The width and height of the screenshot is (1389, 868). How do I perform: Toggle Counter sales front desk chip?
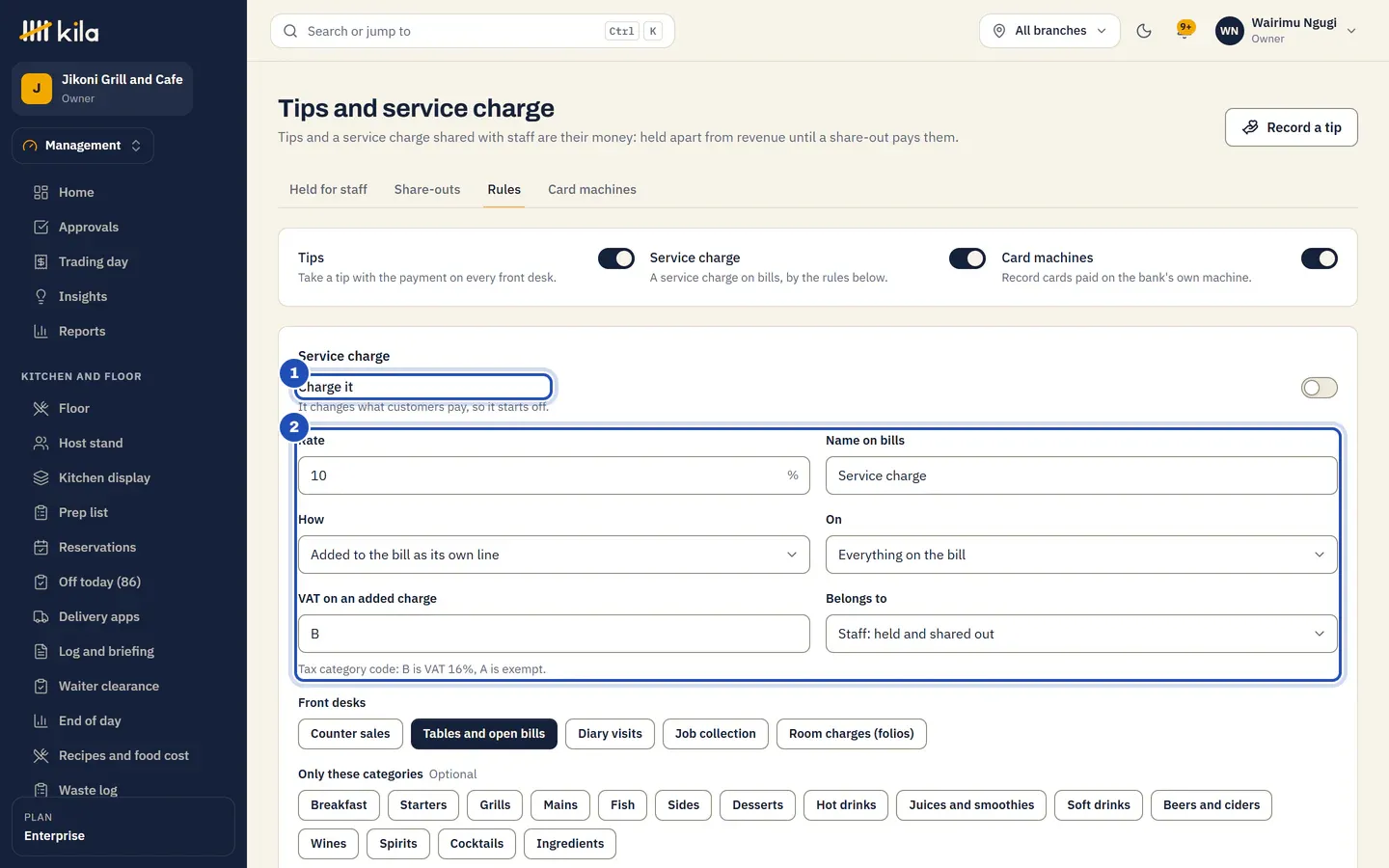pos(350,734)
